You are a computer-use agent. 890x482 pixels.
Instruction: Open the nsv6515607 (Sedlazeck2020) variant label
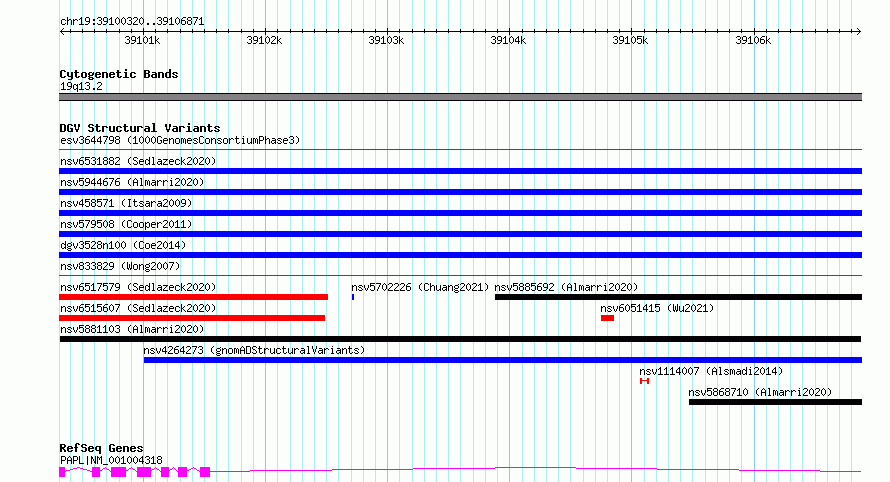click(138, 308)
